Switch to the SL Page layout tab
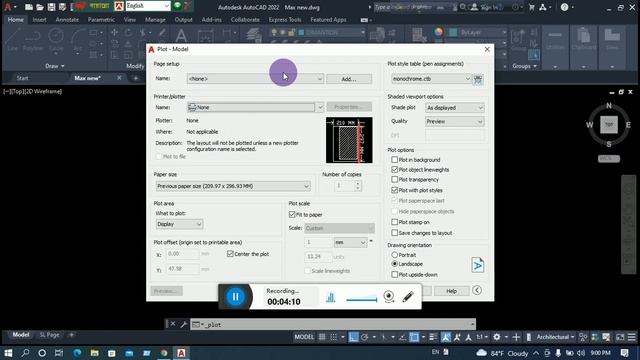 pos(49,335)
